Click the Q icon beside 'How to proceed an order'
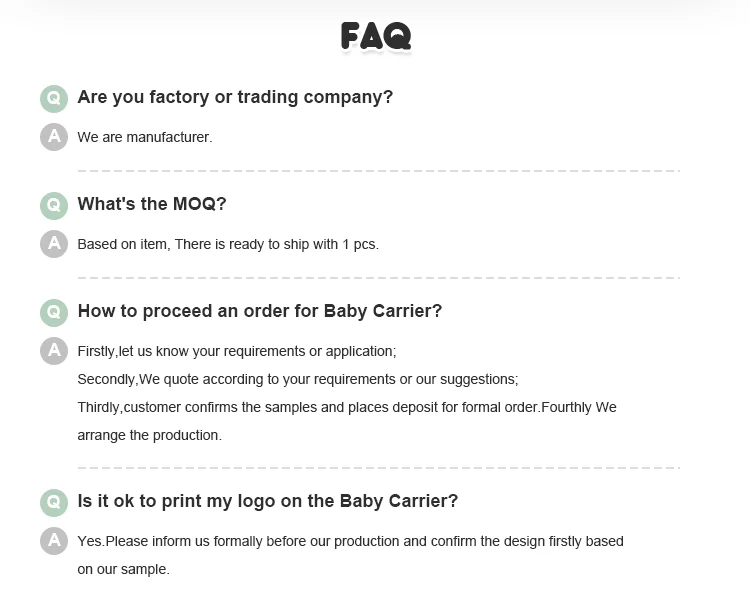Viewport: 750px width, 606px height. tap(53, 312)
